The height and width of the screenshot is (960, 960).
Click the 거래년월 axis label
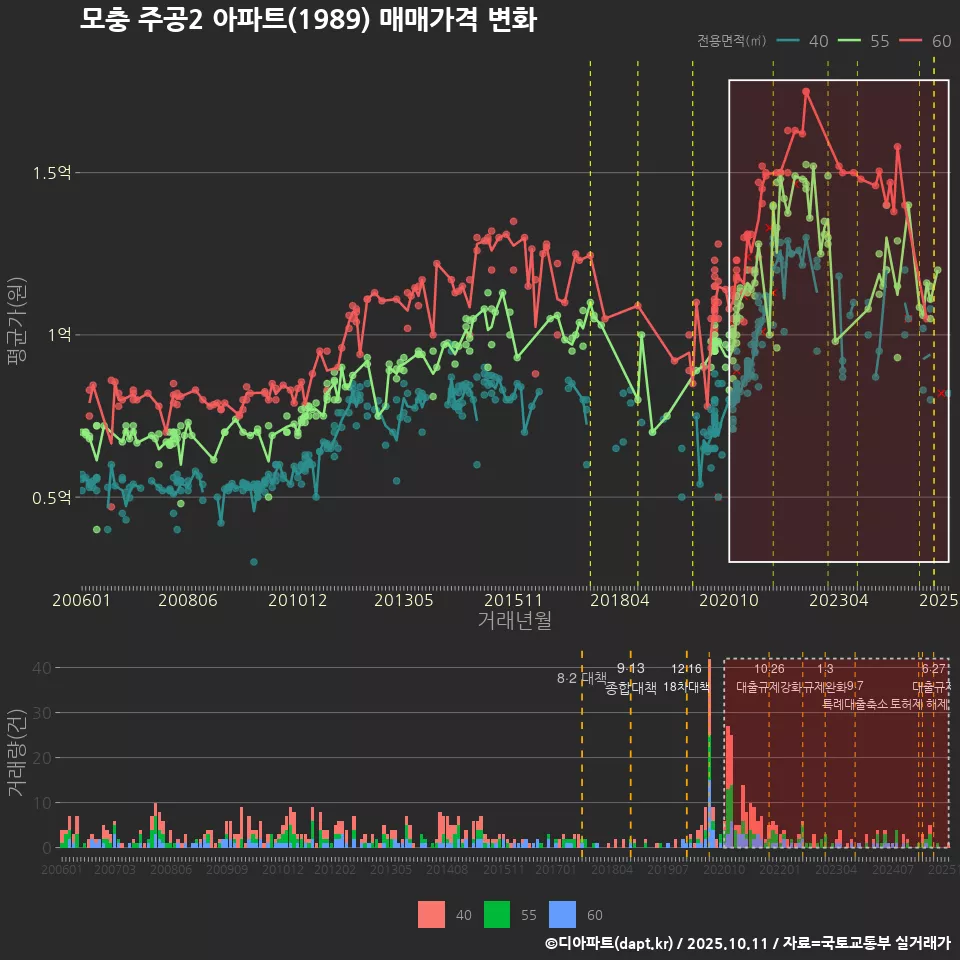click(x=514, y=618)
